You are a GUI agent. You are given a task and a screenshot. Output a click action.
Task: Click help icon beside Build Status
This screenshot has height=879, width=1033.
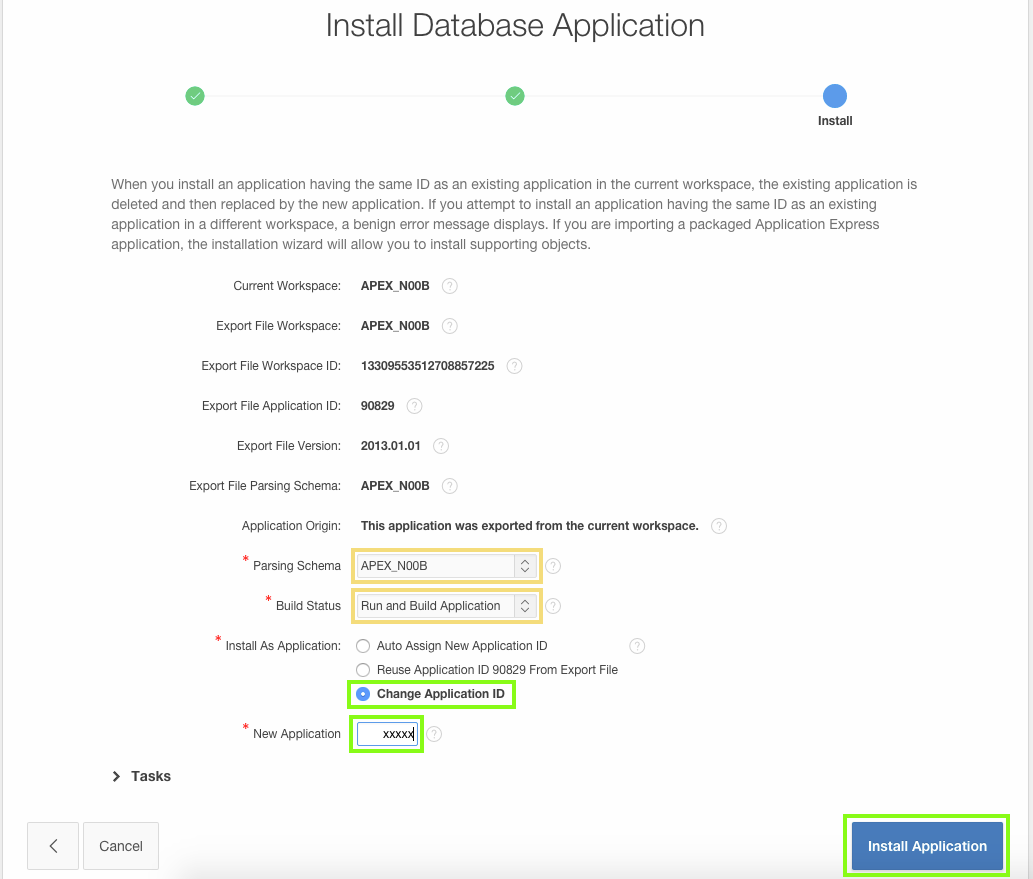coord(553,606)
